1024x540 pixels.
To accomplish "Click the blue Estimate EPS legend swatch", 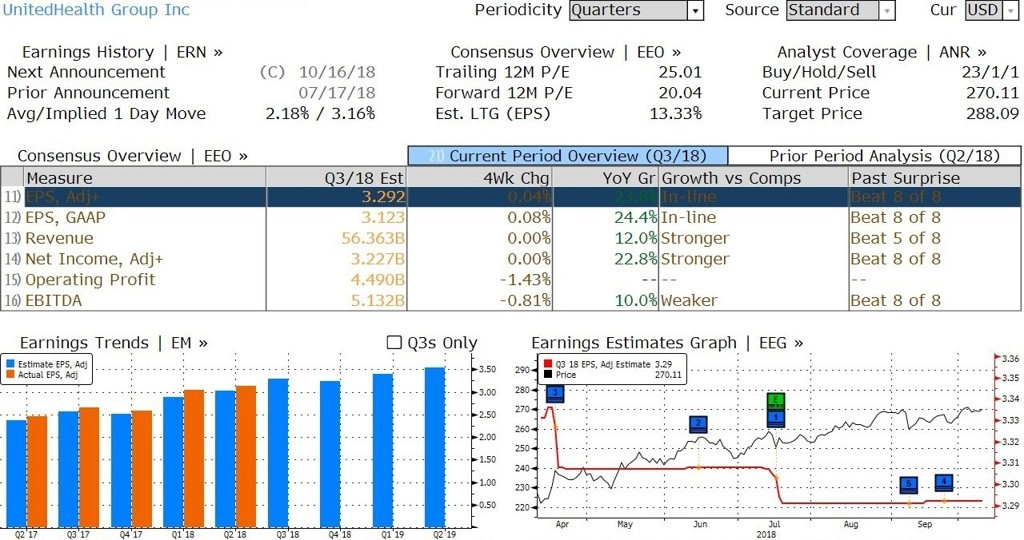I will tap(10, 364).
